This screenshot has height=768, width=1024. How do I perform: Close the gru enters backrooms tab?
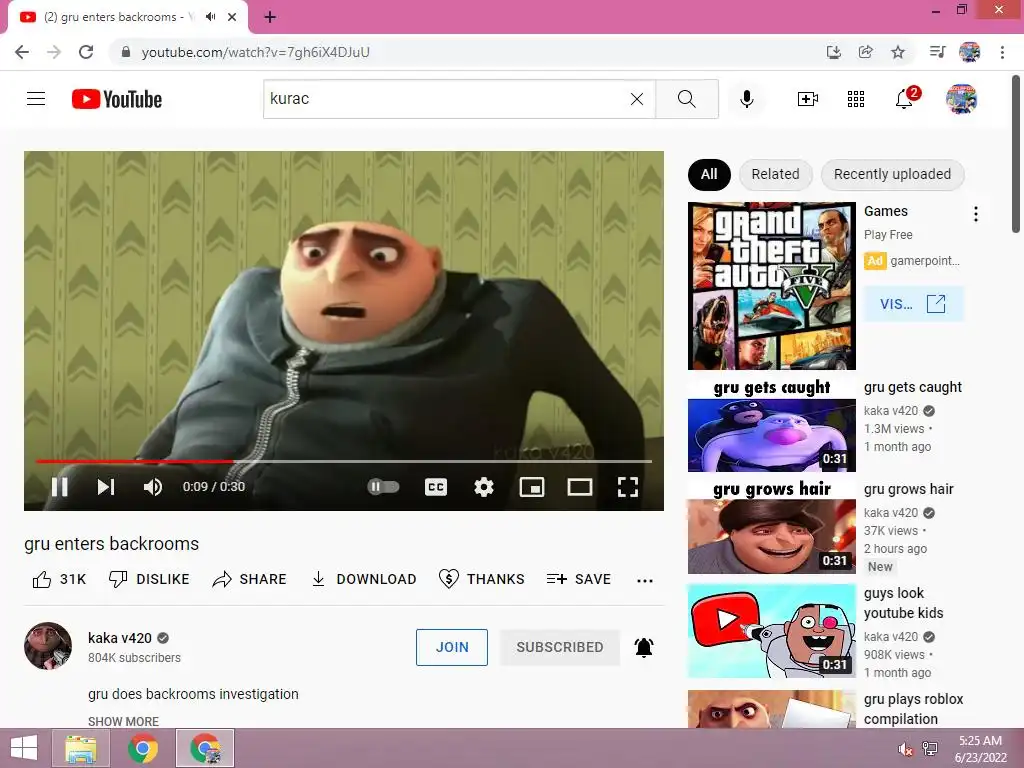(x=232, y=17)
